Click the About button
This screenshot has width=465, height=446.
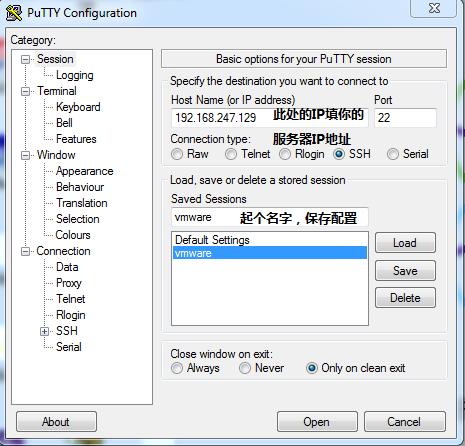point(56,422)
